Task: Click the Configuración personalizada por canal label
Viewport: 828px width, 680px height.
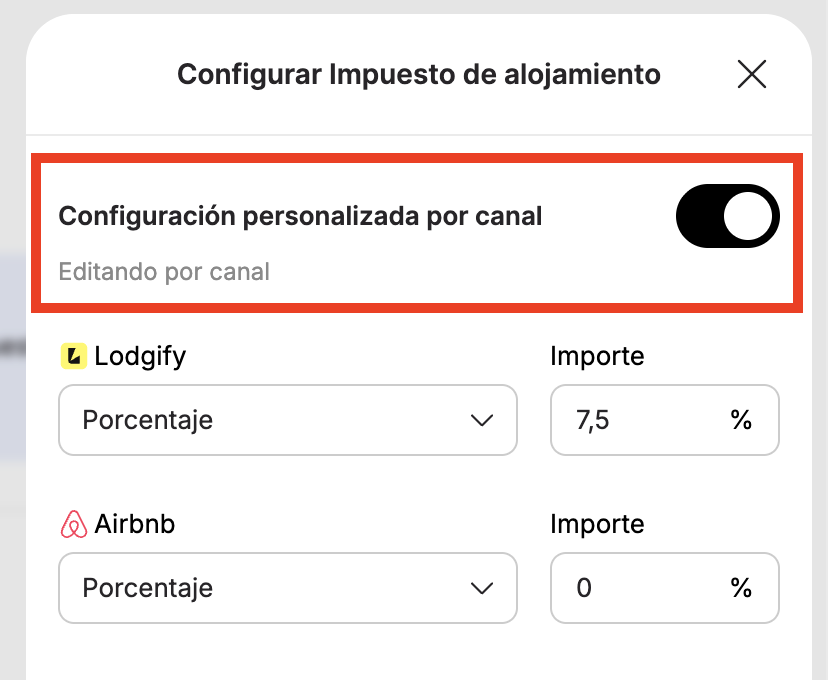Action: coord(300,216)
